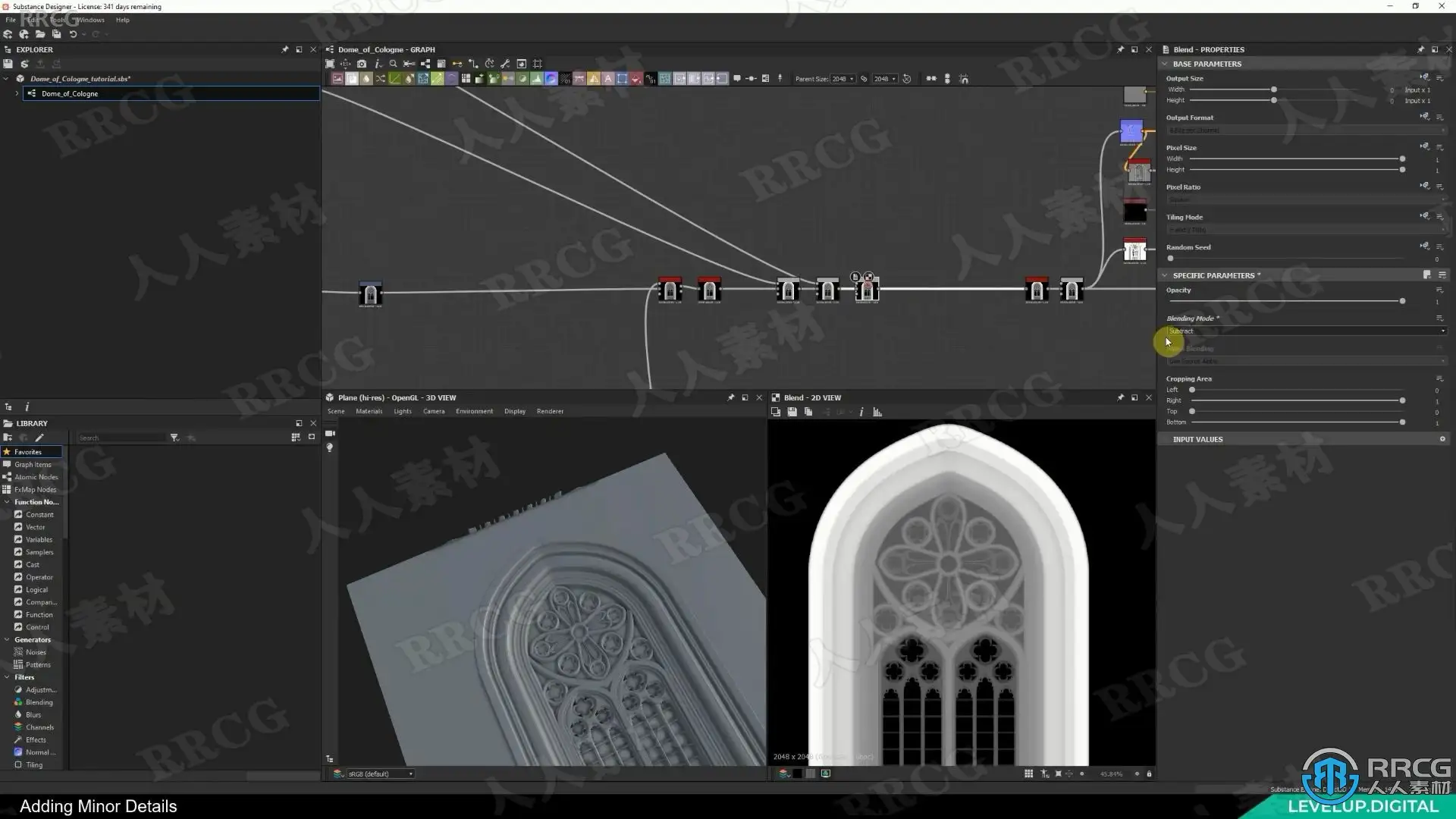Click the wrench tools icon in graph toolbar
The width and height of the screenshot is (1456, 819).
pos(505,64)
